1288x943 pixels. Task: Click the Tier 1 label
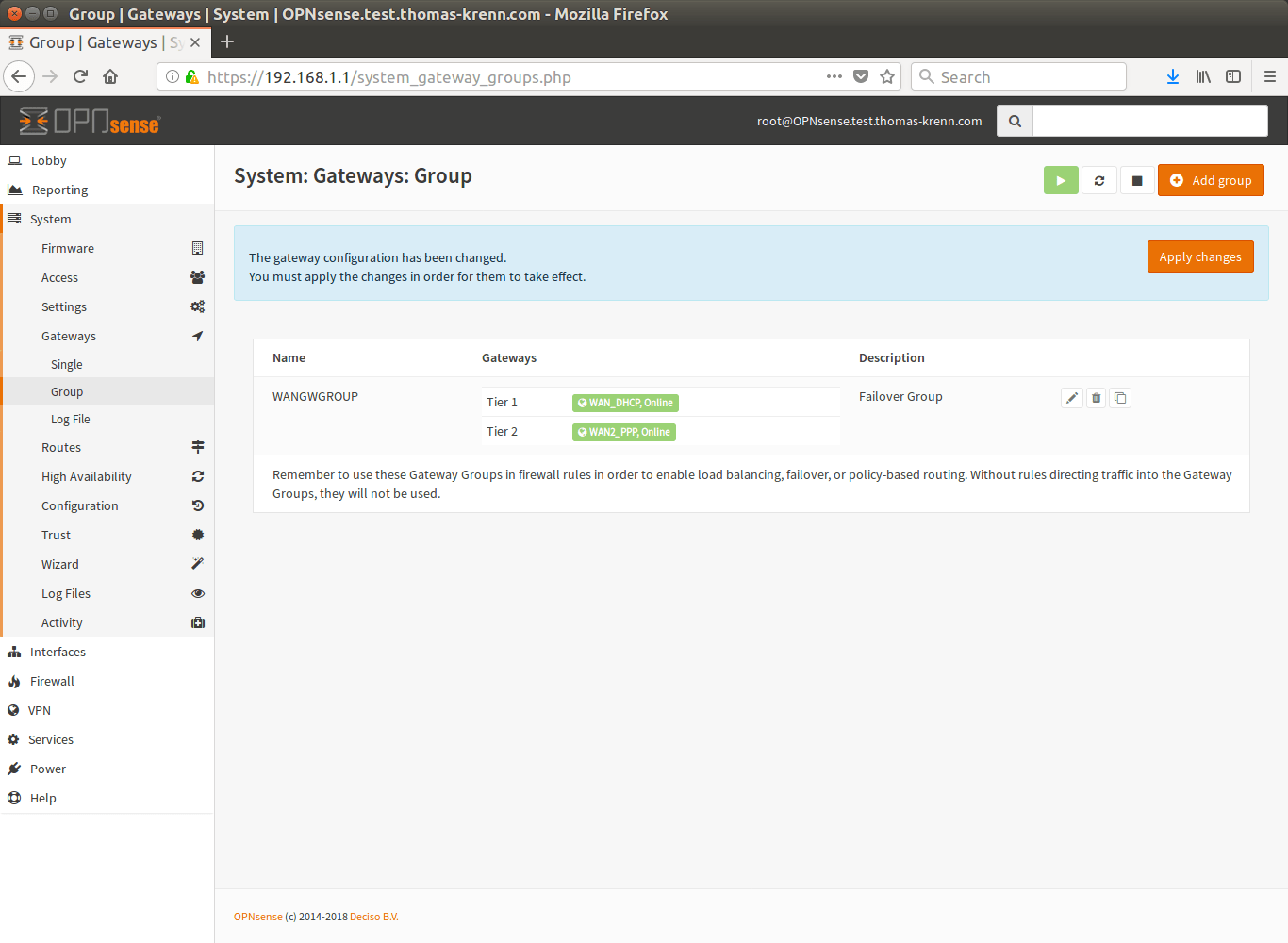(502, 403)
